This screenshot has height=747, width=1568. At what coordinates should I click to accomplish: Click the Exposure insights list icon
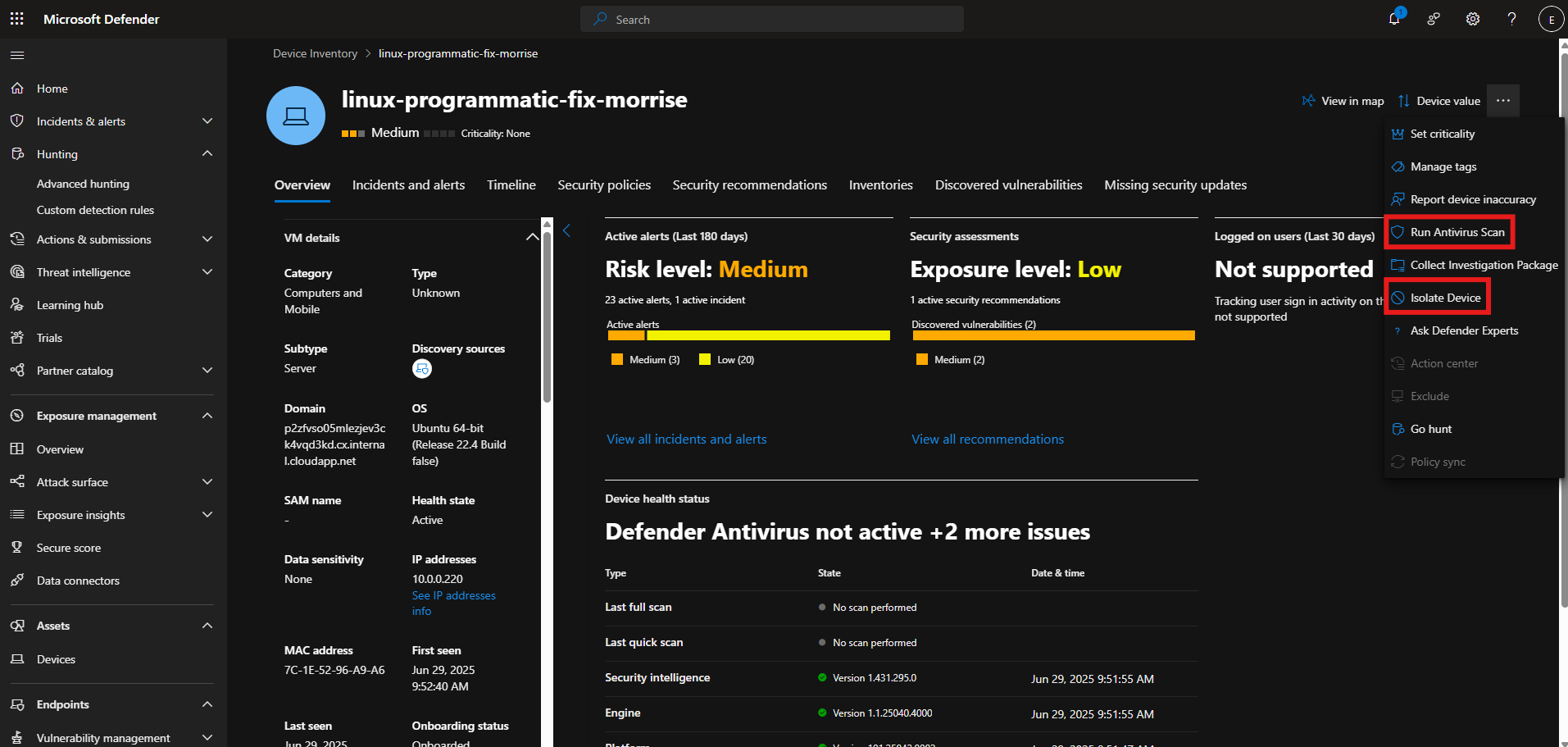click(x=17, y=514)
